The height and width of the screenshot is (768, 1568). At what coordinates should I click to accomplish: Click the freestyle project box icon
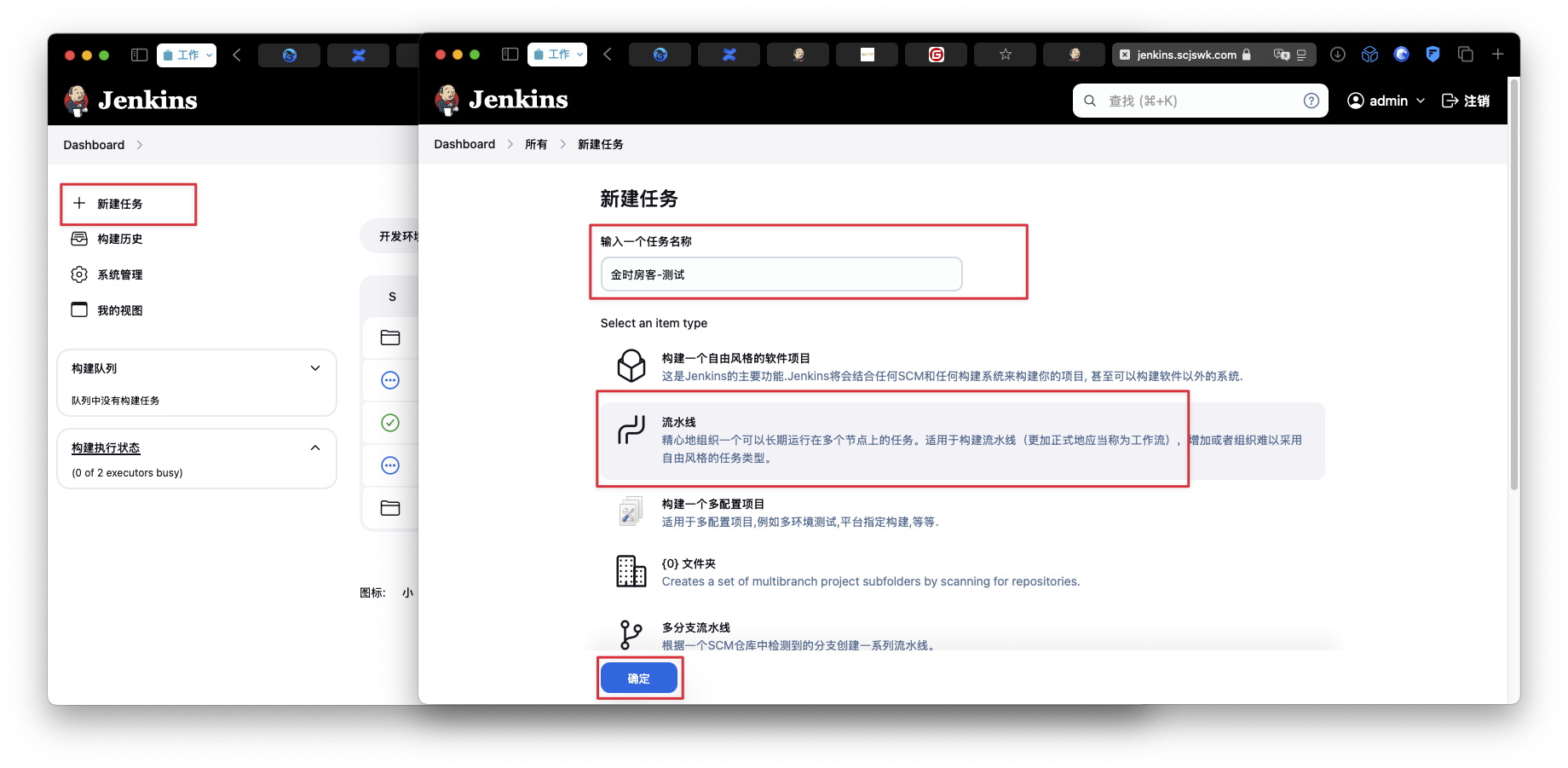(x=631, y=366)
